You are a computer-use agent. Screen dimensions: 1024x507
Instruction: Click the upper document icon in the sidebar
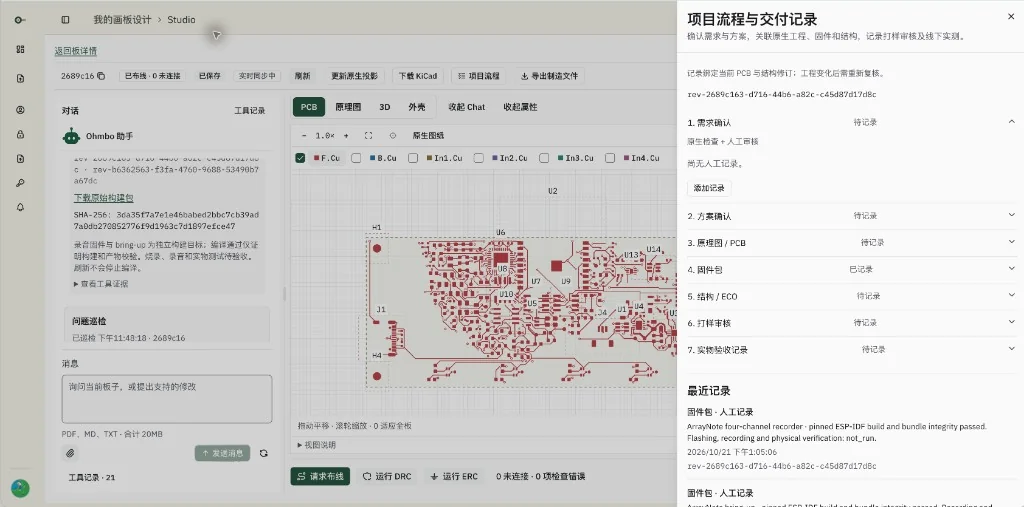point(20,78)
